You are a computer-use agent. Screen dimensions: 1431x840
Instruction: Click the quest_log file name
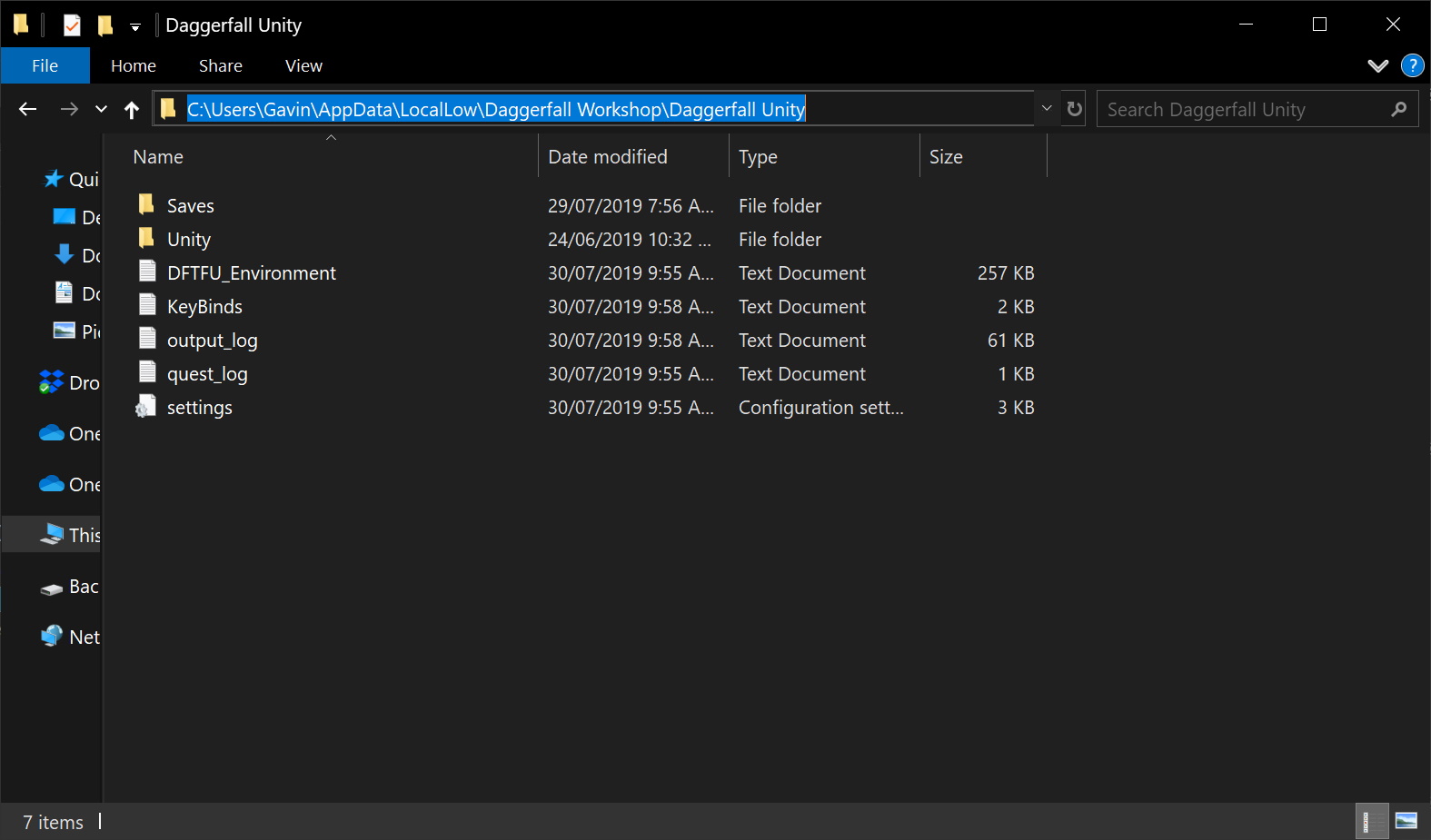click(207, 374)
